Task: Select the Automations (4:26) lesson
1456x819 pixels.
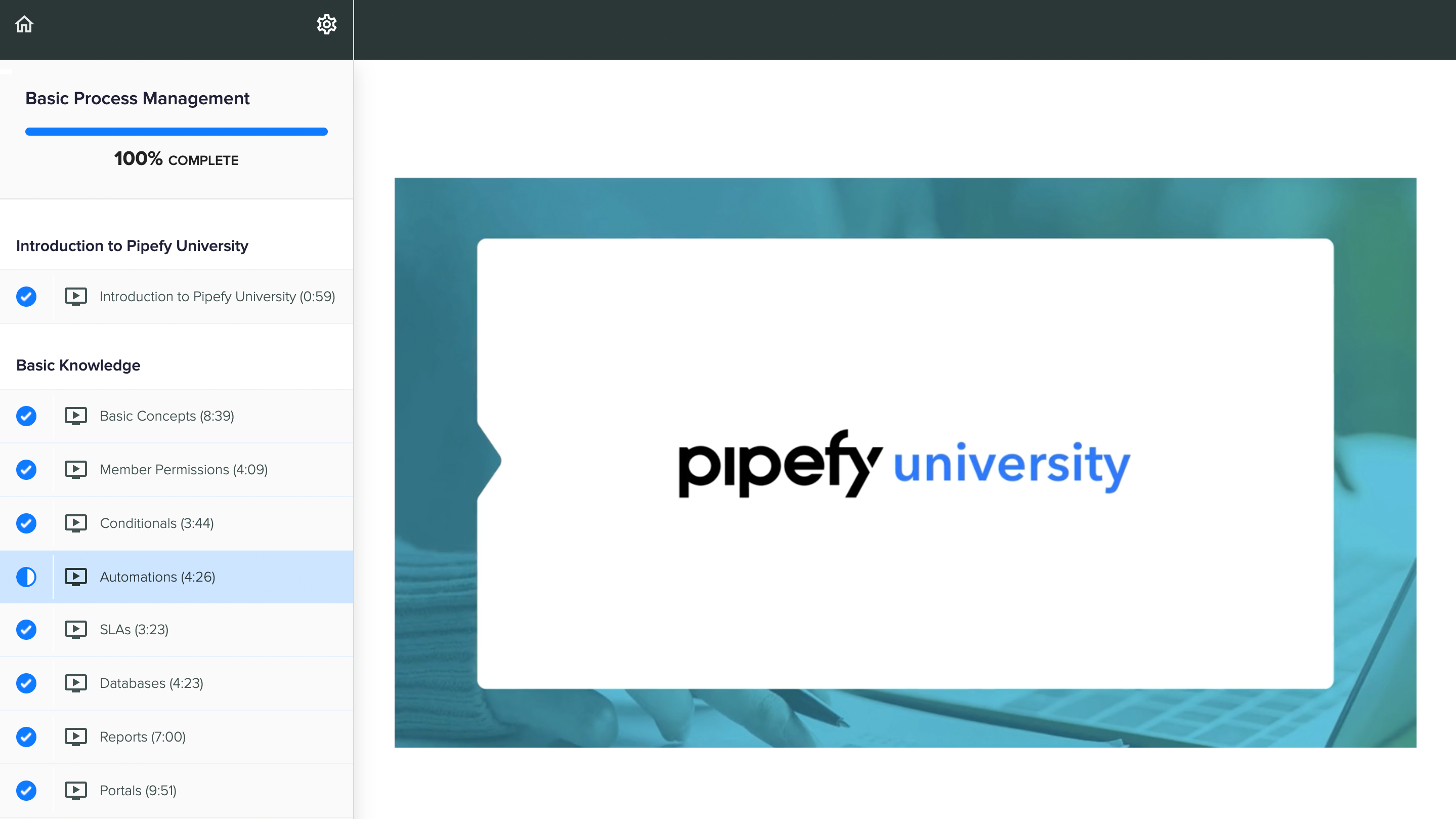Action: coord(177,577)
